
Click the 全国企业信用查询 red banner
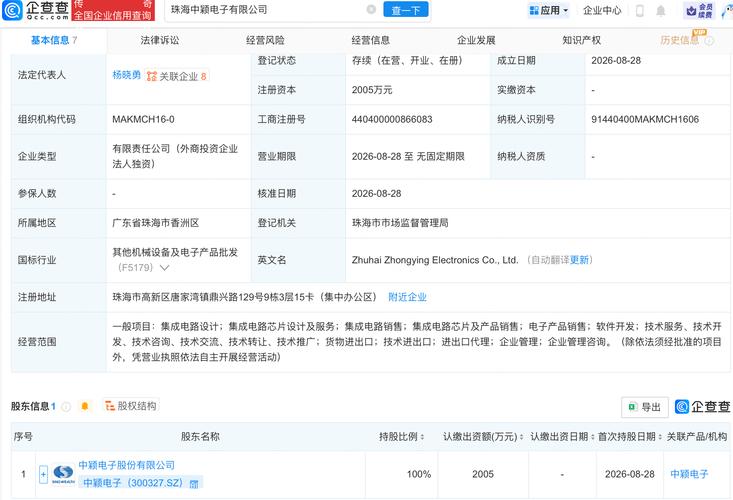coord(113,11)
